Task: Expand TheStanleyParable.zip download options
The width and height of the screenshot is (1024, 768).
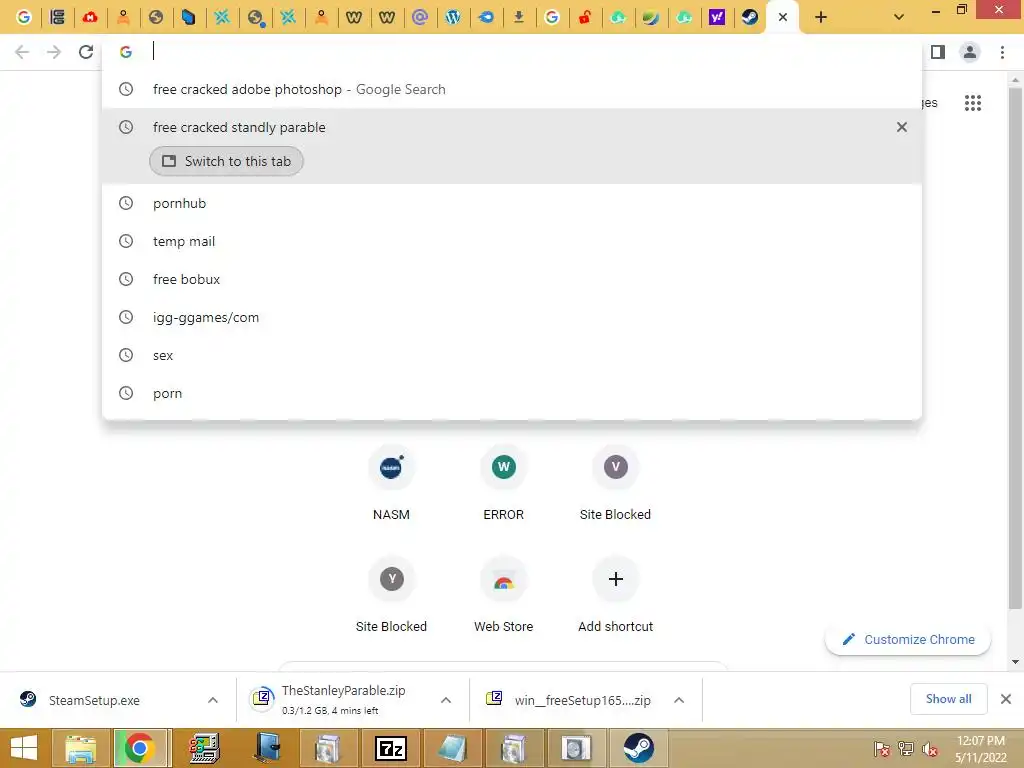Action: pyautogui.click(x=446, y=700)
